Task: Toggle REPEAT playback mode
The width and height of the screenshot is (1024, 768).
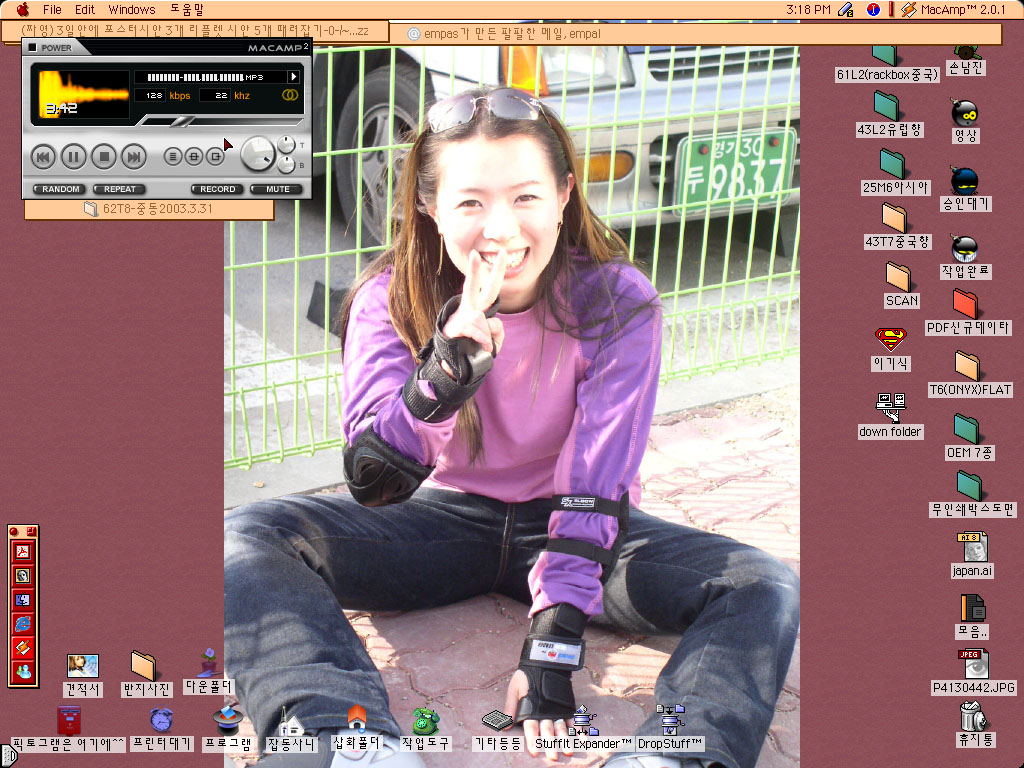Action: coord(119,189)
